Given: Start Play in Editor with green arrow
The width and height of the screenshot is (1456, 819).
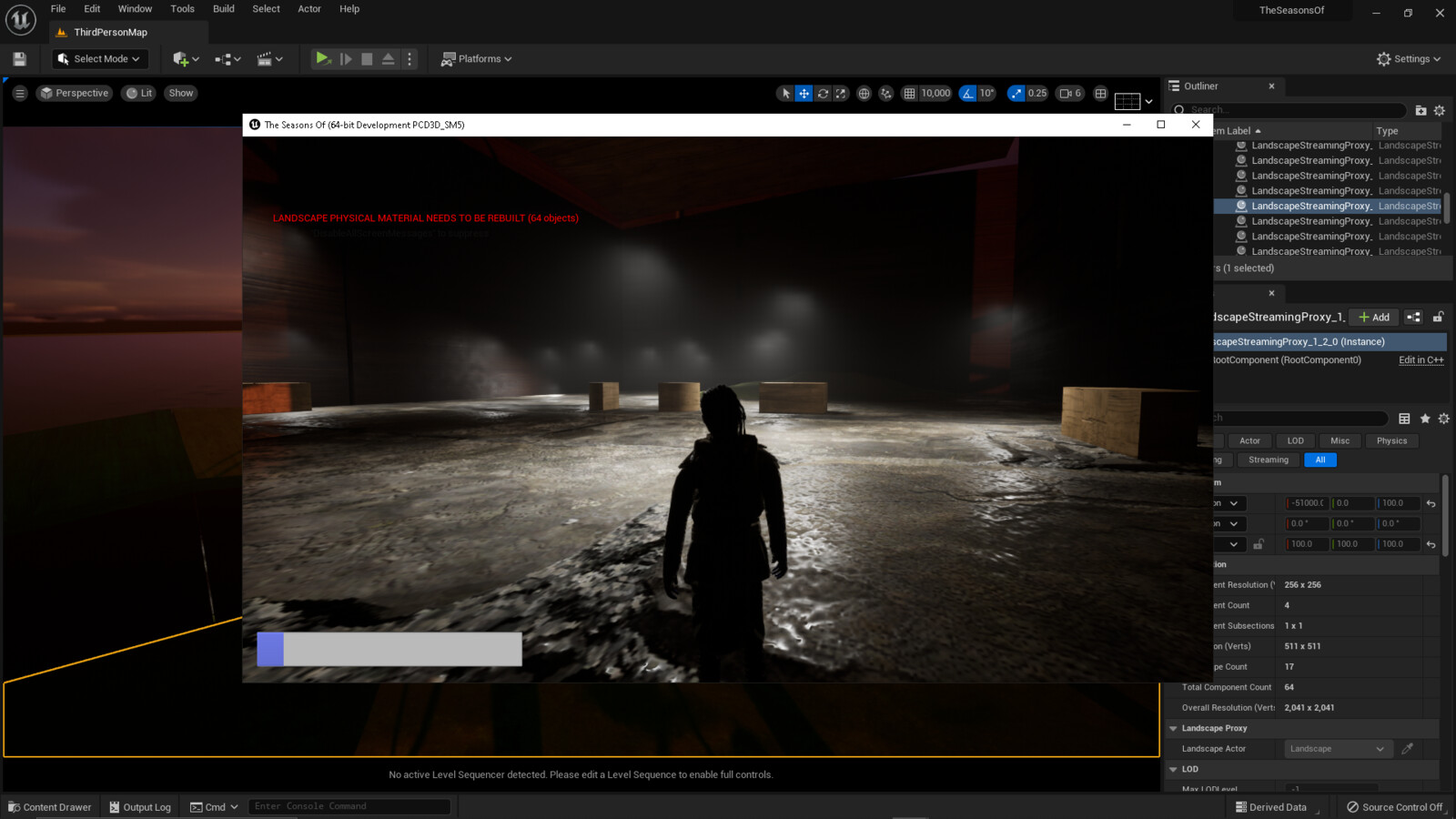Looking at the screenshot, I should coord(322,58).
